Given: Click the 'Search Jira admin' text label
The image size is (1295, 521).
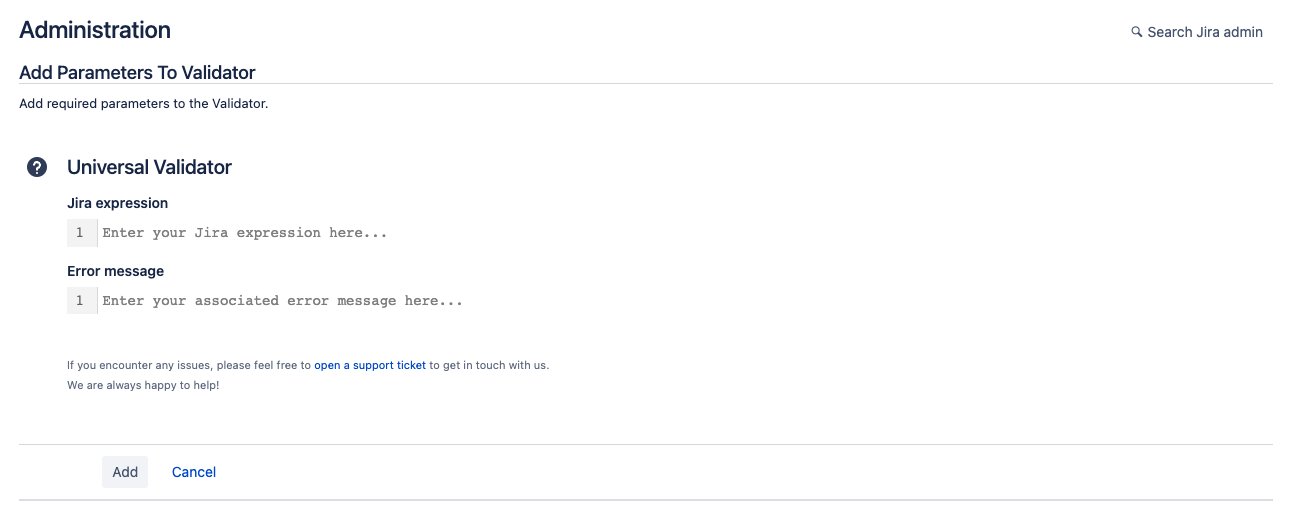Looking at the screenshot, I should (1205, 32).
